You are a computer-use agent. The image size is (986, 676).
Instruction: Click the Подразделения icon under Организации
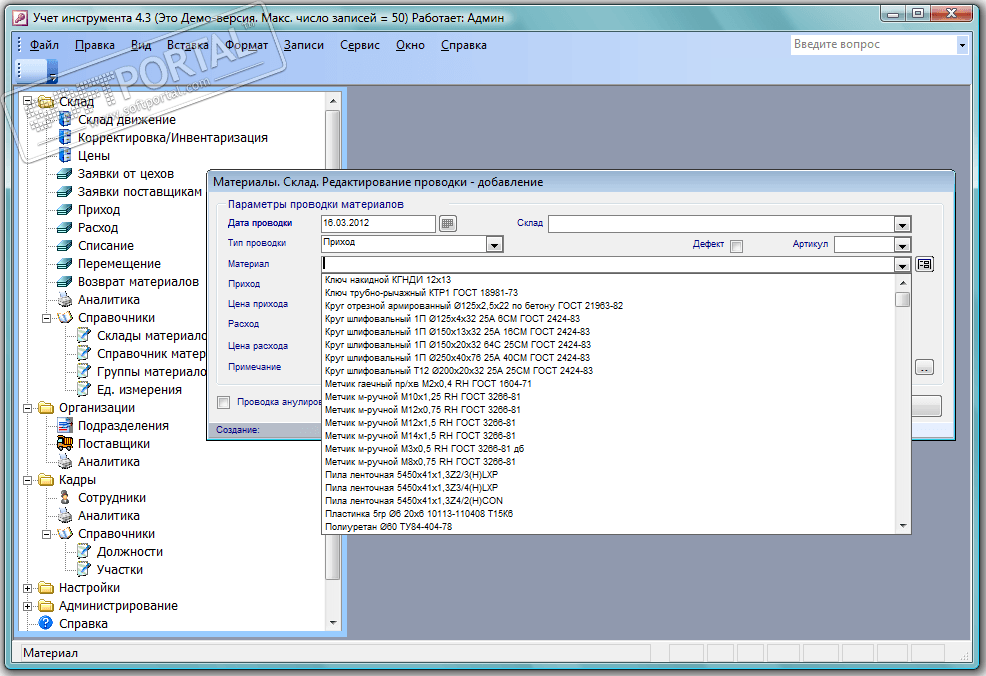(x=66, y=426)
